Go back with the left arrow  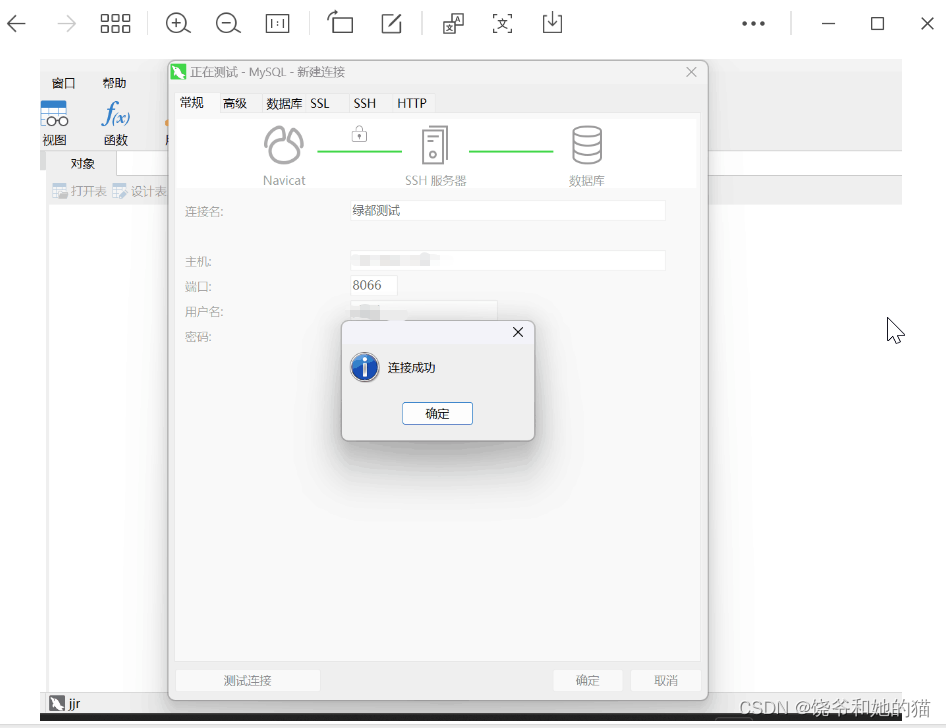[16, 24]
